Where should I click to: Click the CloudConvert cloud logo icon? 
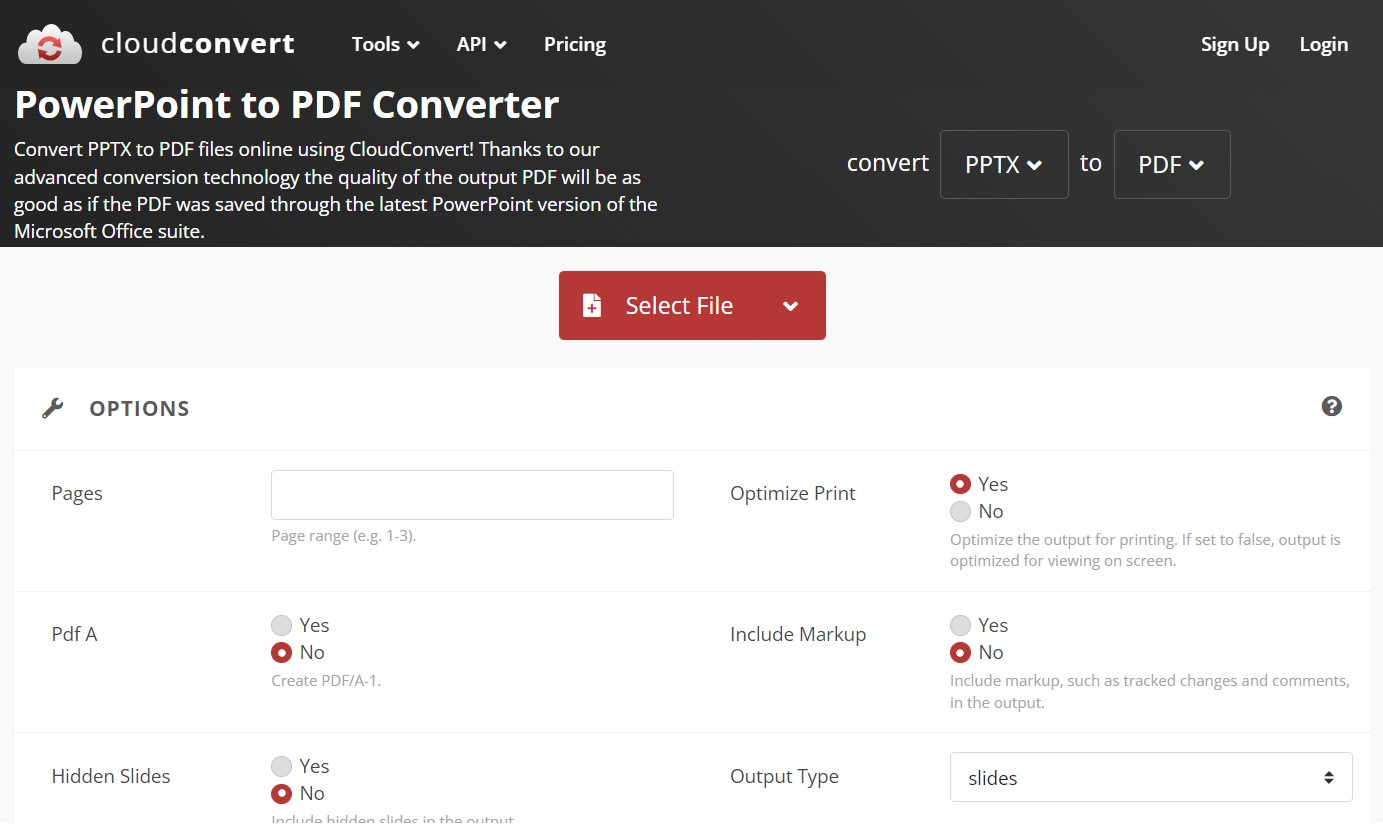click(50, 45)
